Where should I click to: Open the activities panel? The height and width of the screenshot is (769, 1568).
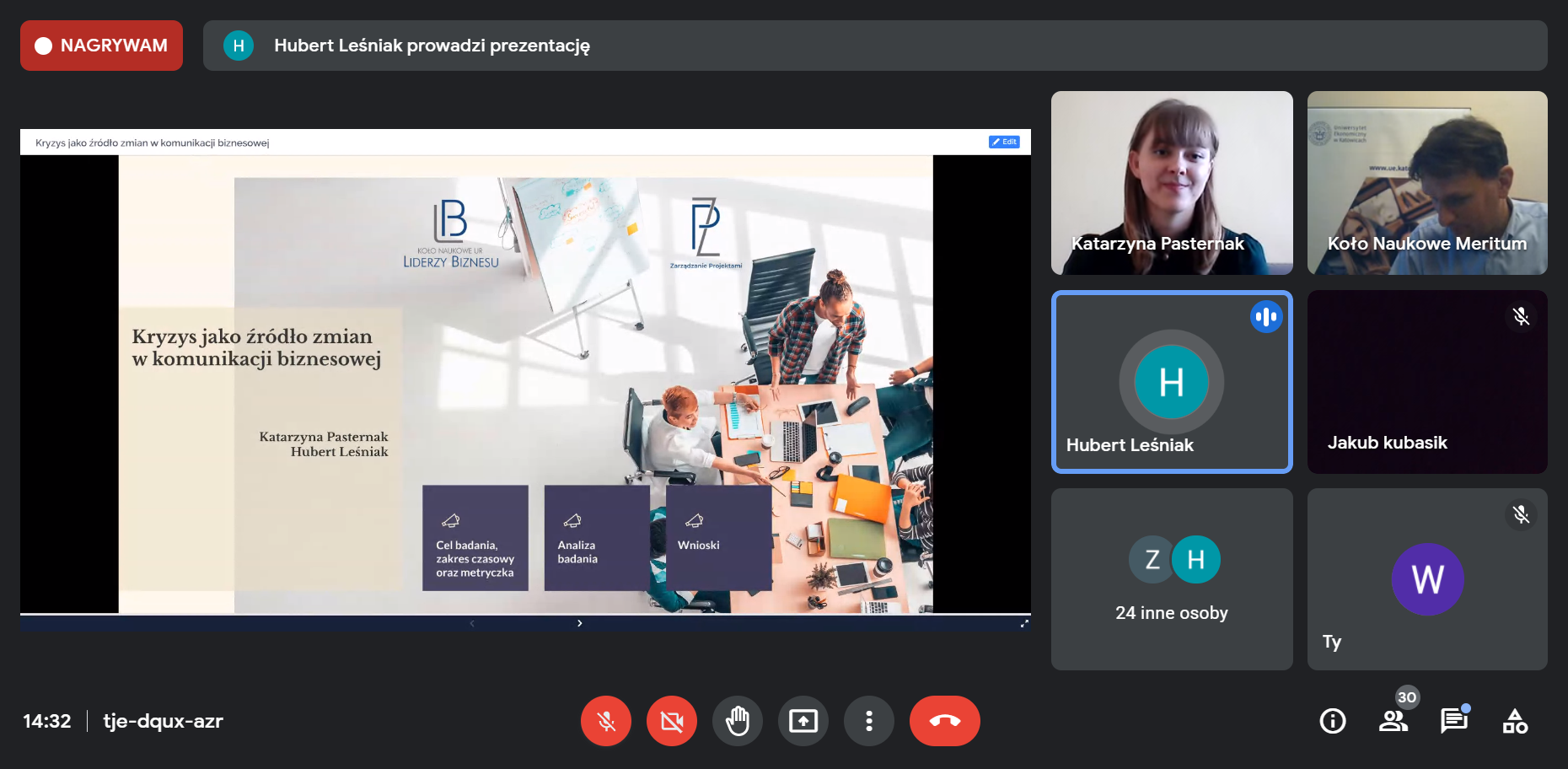tap(1514, 721)
